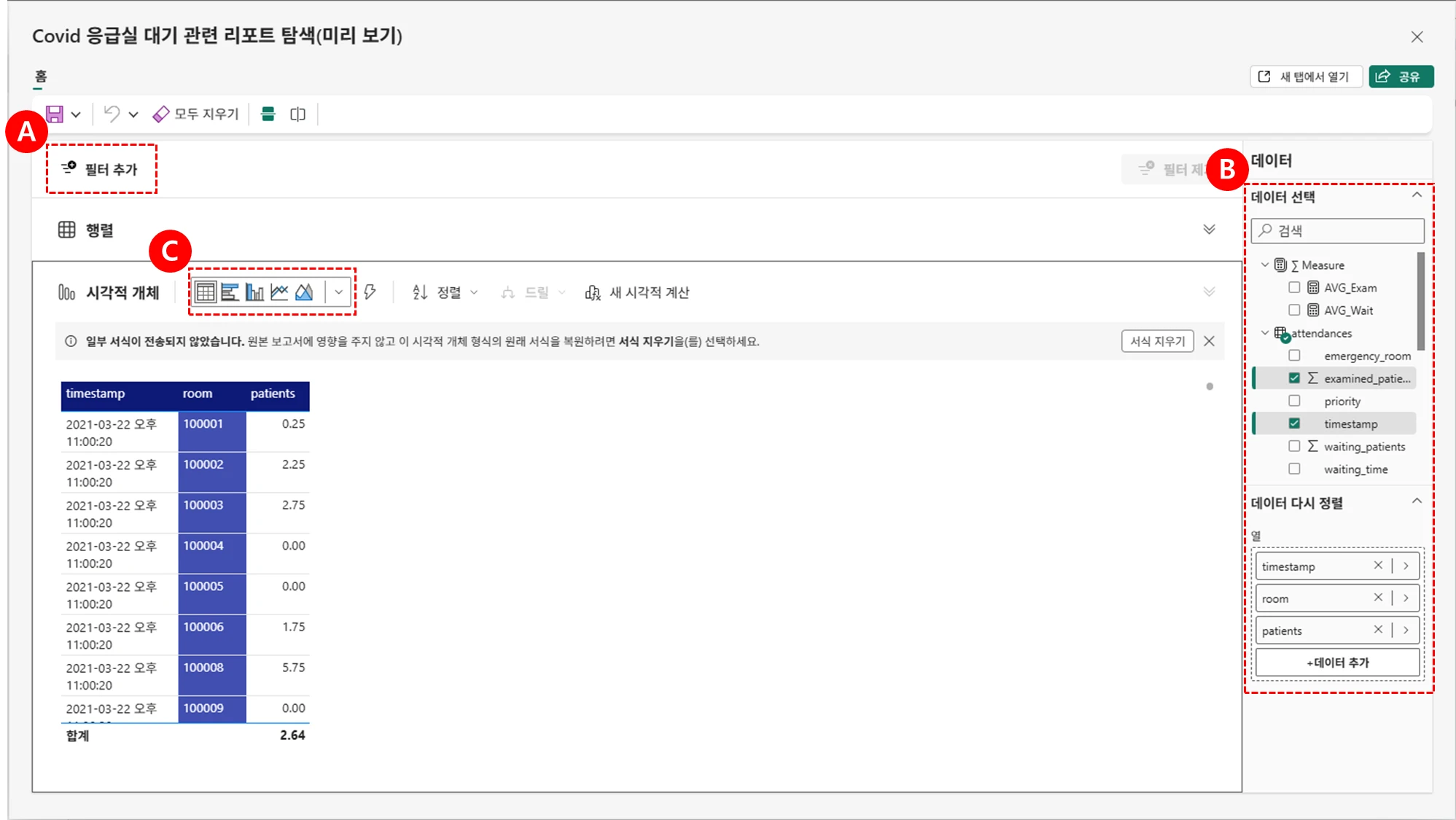Select the table visual type icon
Viewport: 1456px width, 820px height.
(x=206, y=292)
